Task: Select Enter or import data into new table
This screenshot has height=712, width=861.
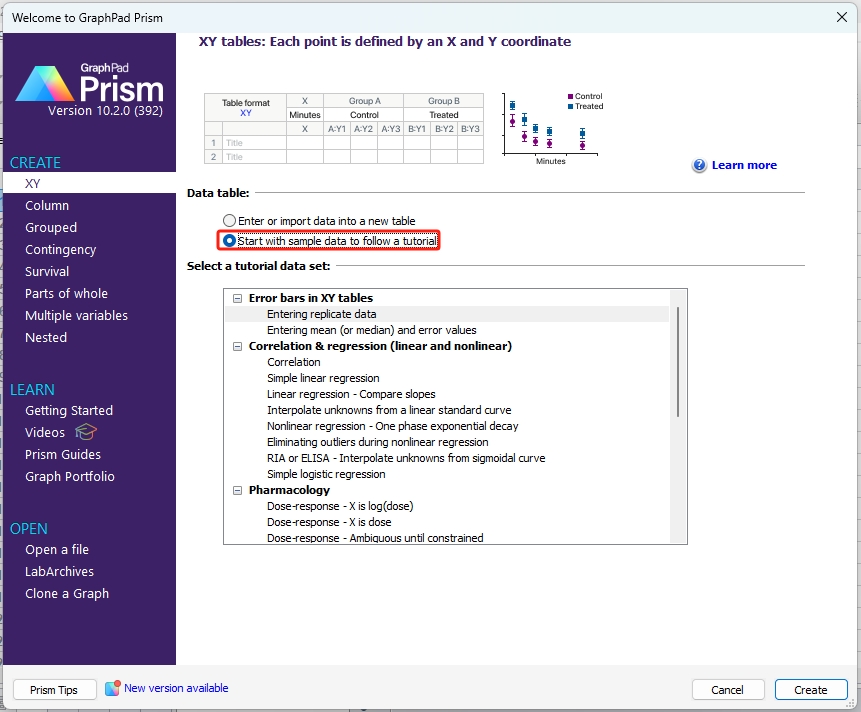Action: click(x=230, y=221)
